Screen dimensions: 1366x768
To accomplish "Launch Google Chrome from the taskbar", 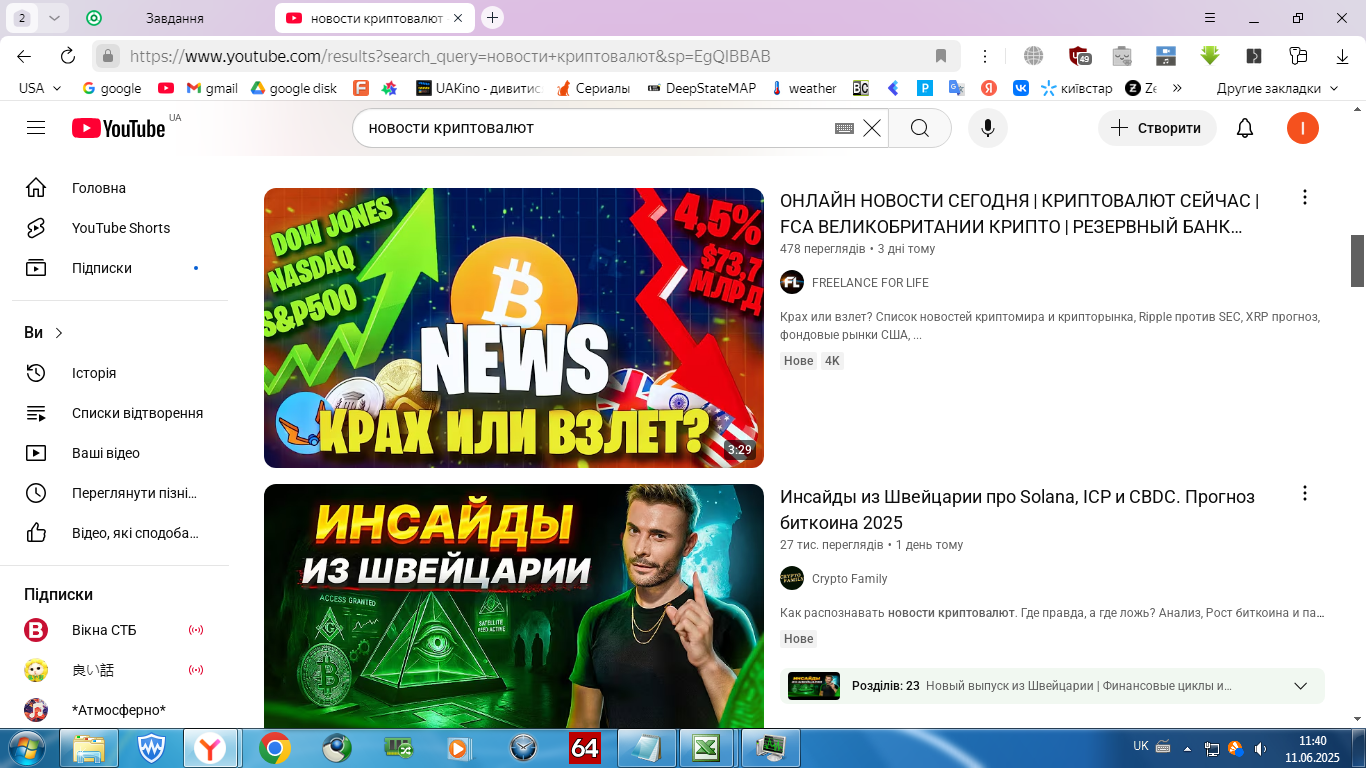I will coord(274,748).
